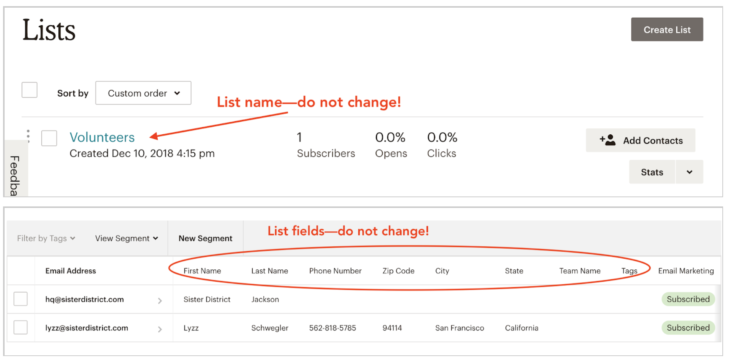This screenshot has height=363, width=730.
Task: Click the Phone Number column header
Action: pos(335,271)
